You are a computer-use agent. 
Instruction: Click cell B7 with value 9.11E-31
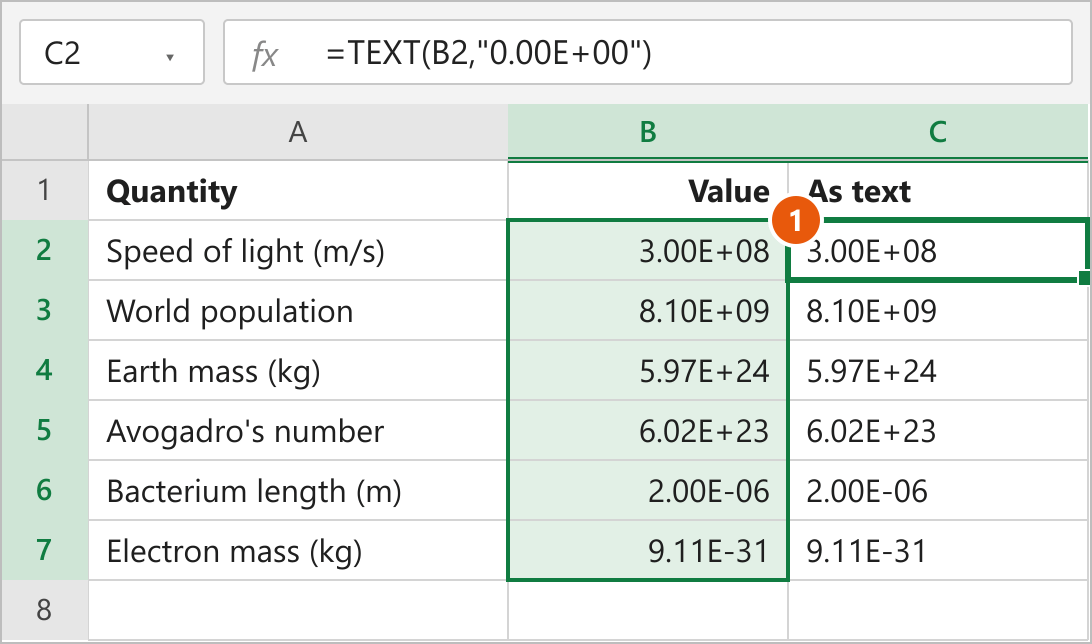click(648, 550)
